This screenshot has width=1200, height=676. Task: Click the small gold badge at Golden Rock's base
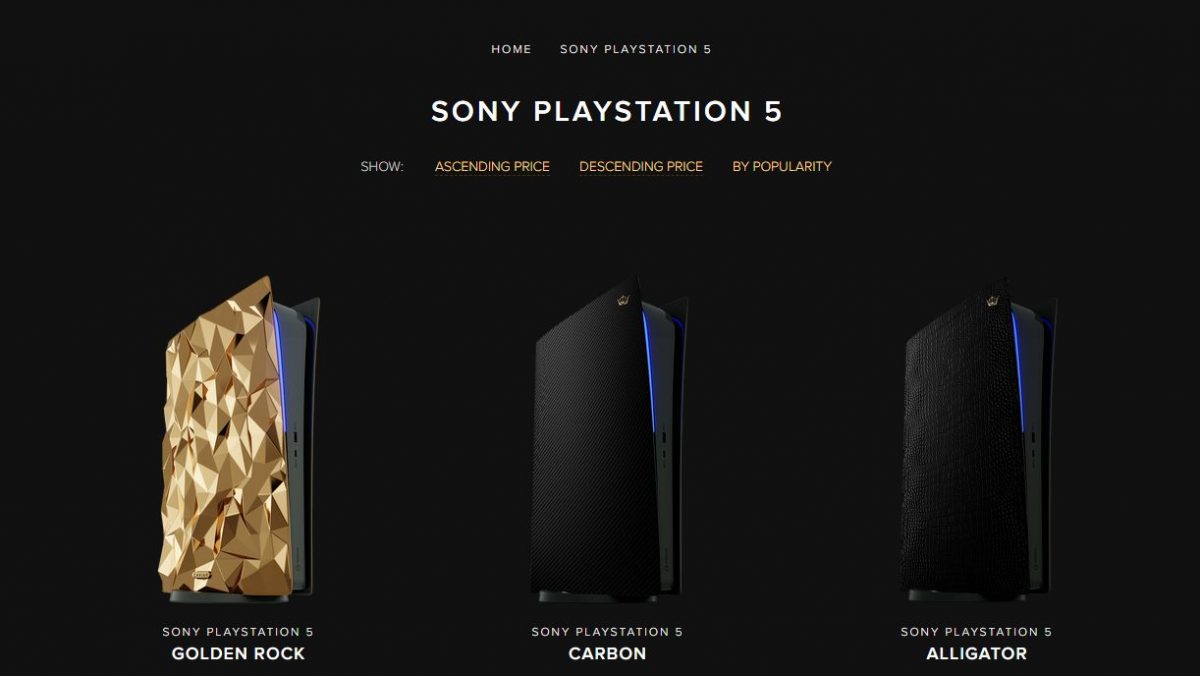[203, 577]
